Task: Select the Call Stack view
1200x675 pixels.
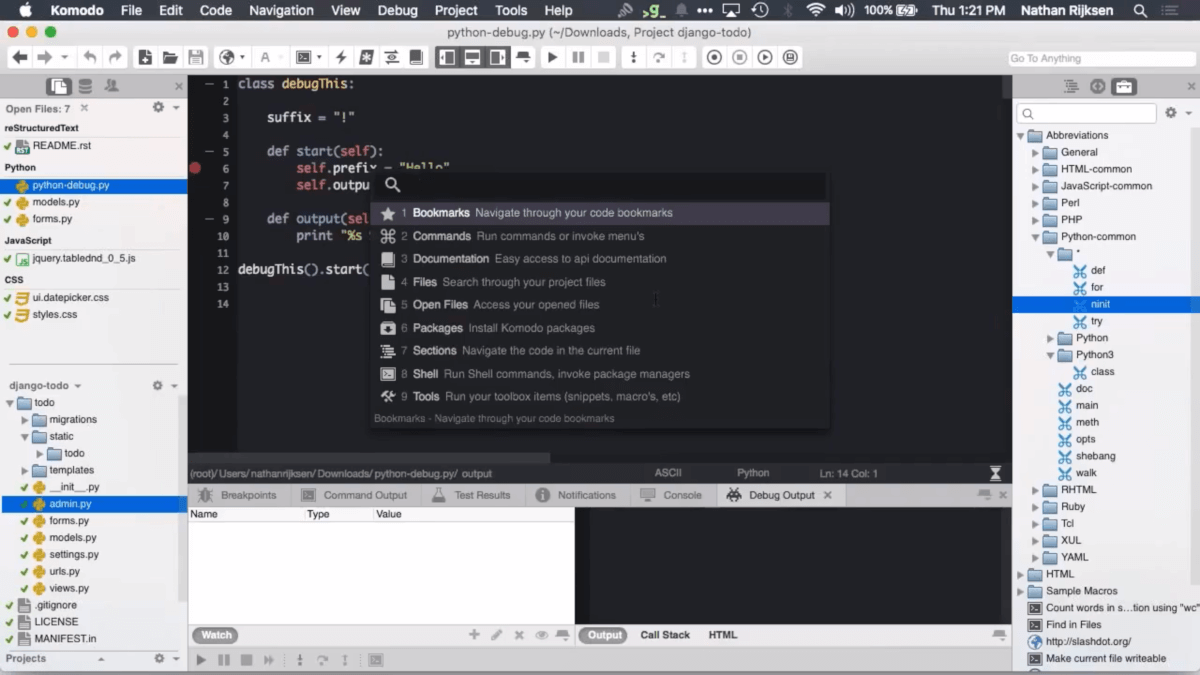Action: (665, 635)
